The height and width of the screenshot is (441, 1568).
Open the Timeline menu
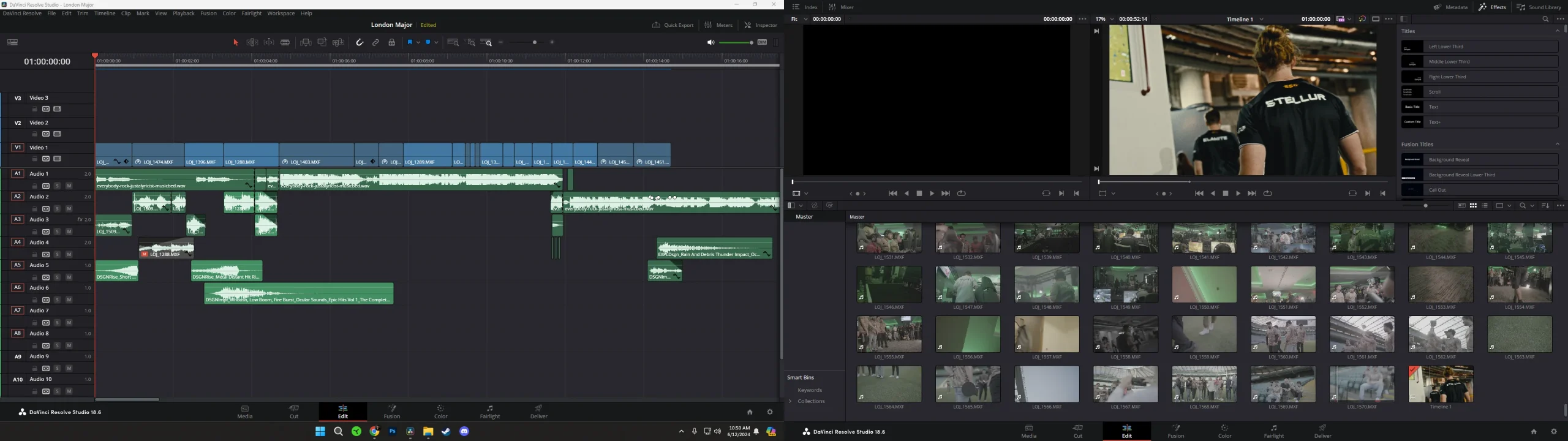[x=105, y=13]
